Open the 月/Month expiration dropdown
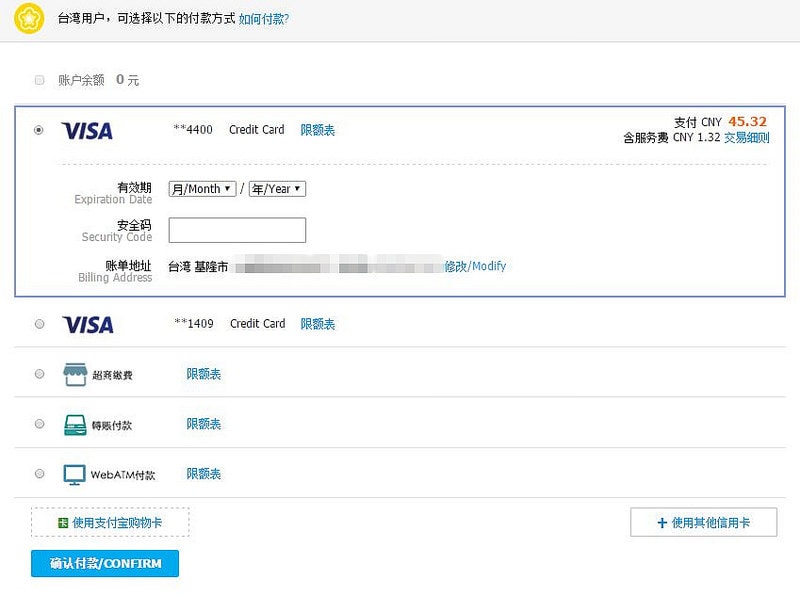The width and height of the screenshot is (800, 596). [202, 189]
